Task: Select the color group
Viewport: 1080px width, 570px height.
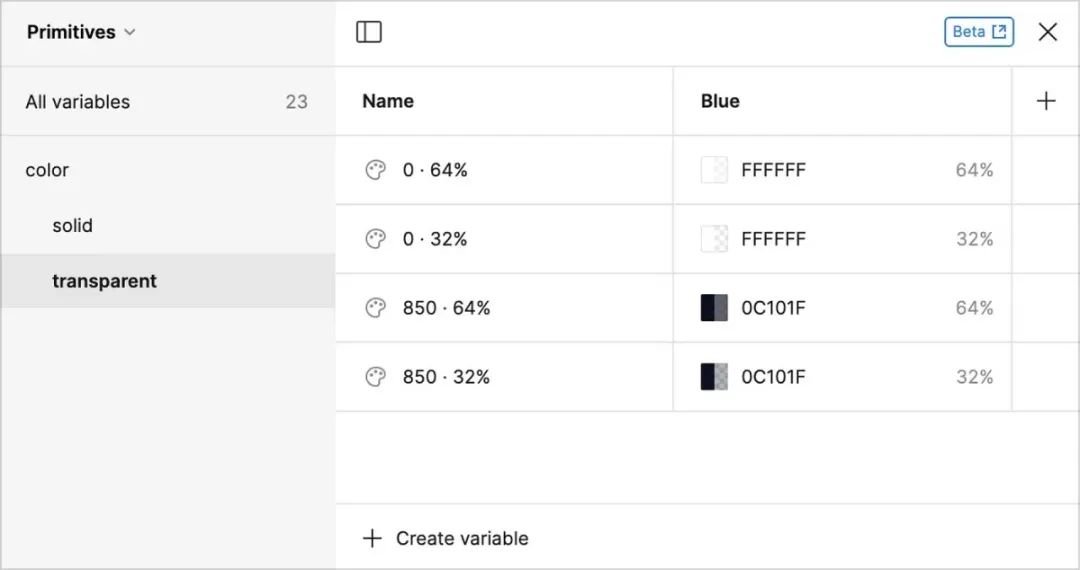Action: 48,170
